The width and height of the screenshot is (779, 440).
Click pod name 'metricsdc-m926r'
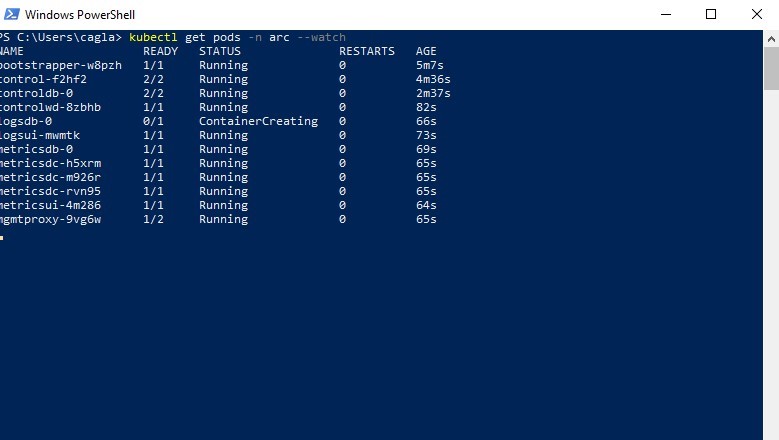tap(50, 177)
